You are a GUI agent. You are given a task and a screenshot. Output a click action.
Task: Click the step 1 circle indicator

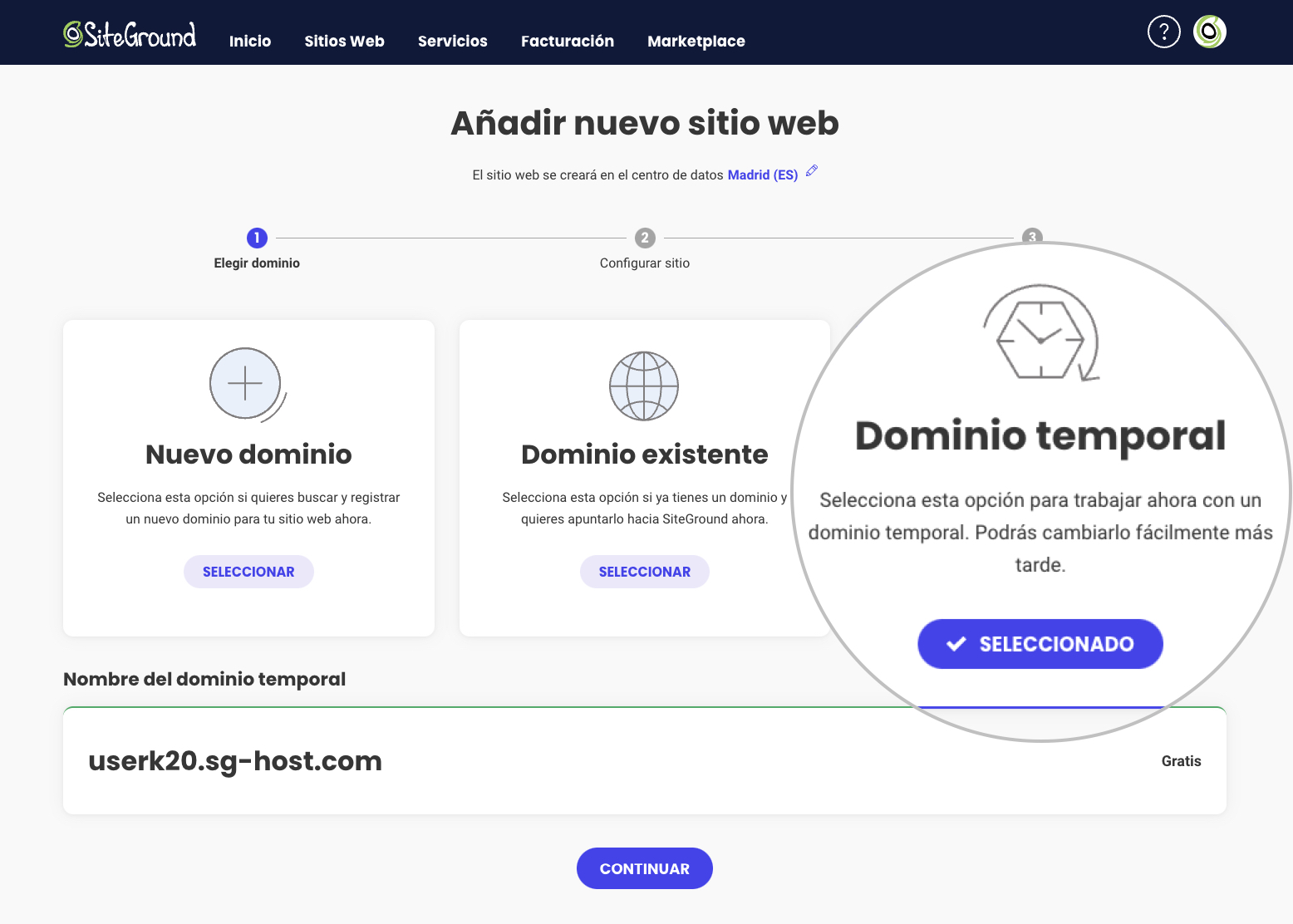coord(257,238)
